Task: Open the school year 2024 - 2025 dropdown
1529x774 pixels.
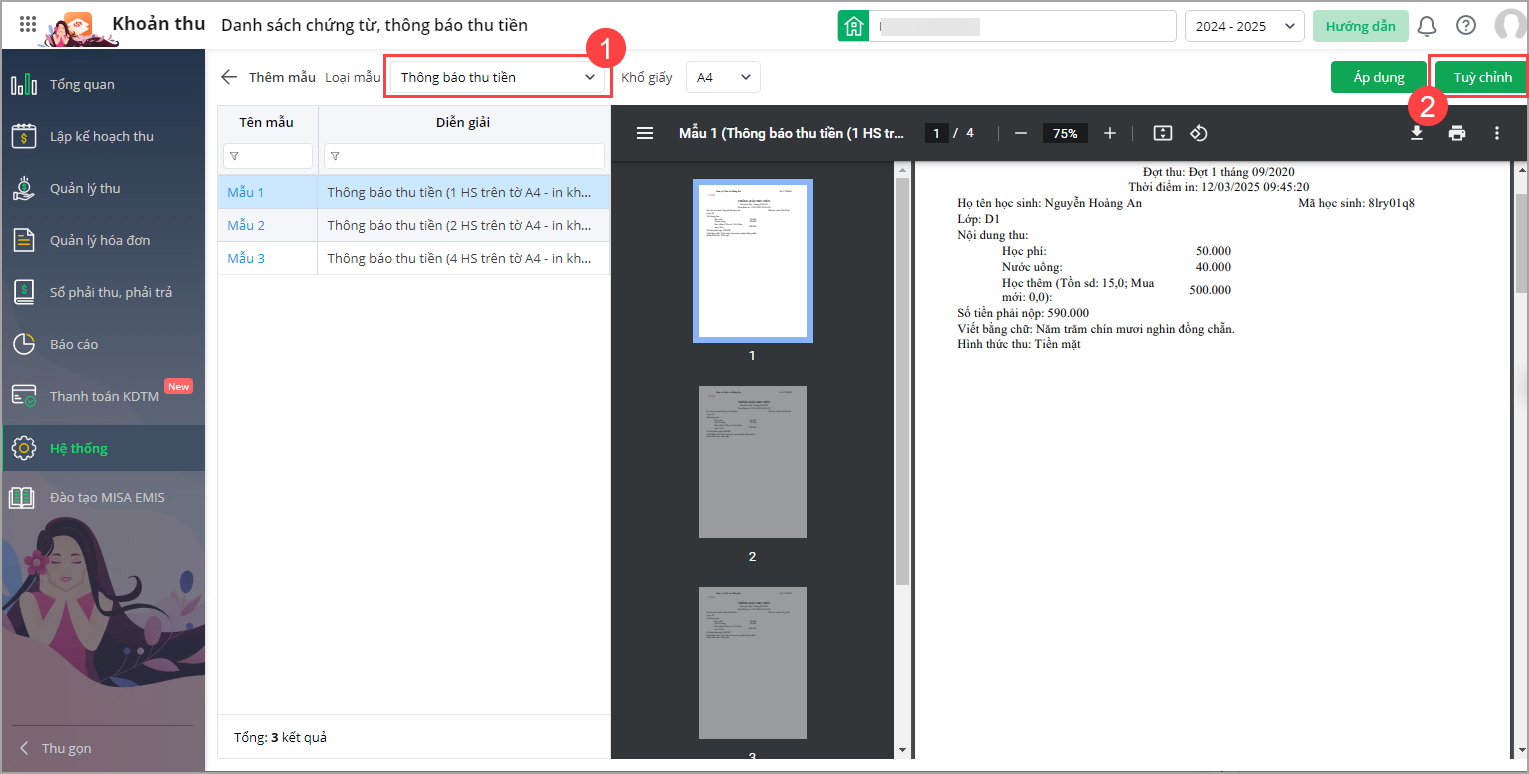Action: pyautogui.click(x=1245, y=26)
